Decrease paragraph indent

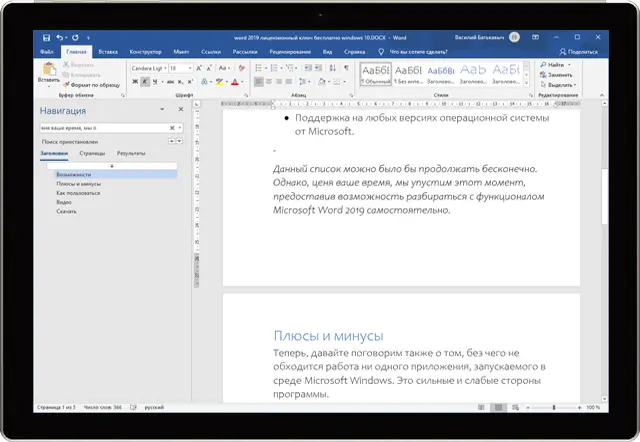point(308,68)
